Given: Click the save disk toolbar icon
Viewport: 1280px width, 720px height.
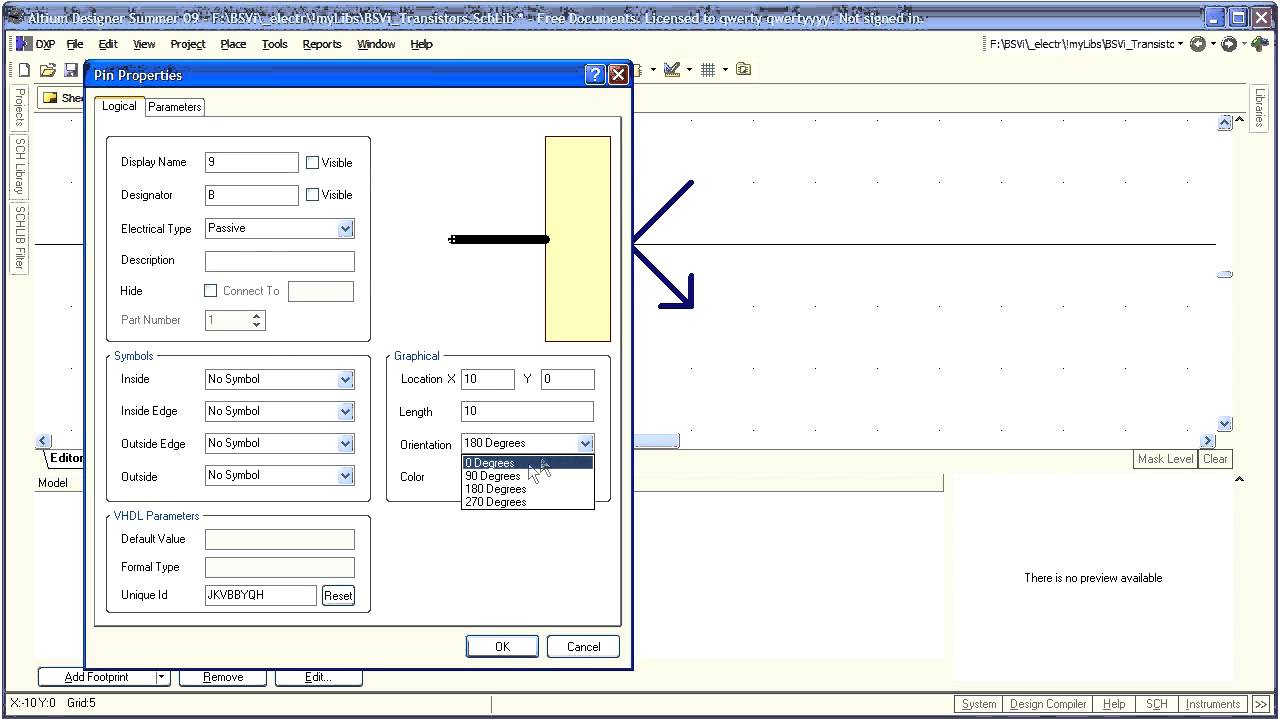Looking at the screenshot, I should [71, 70].
